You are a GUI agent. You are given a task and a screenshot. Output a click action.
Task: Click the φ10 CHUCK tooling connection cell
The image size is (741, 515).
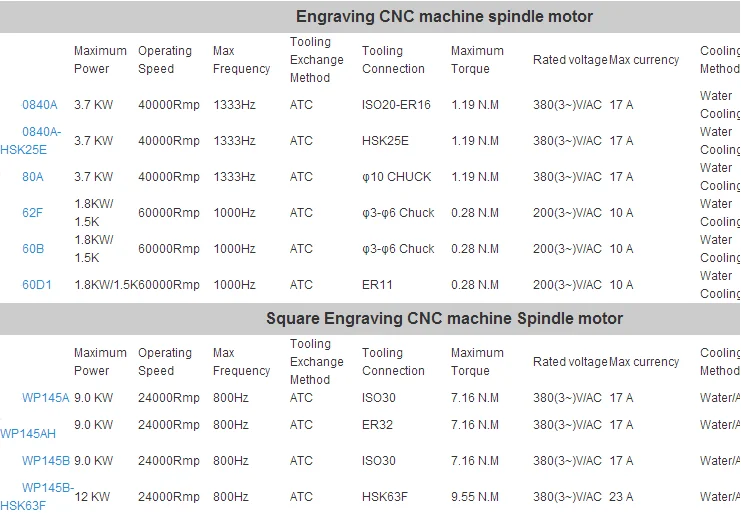coord(396,177)
